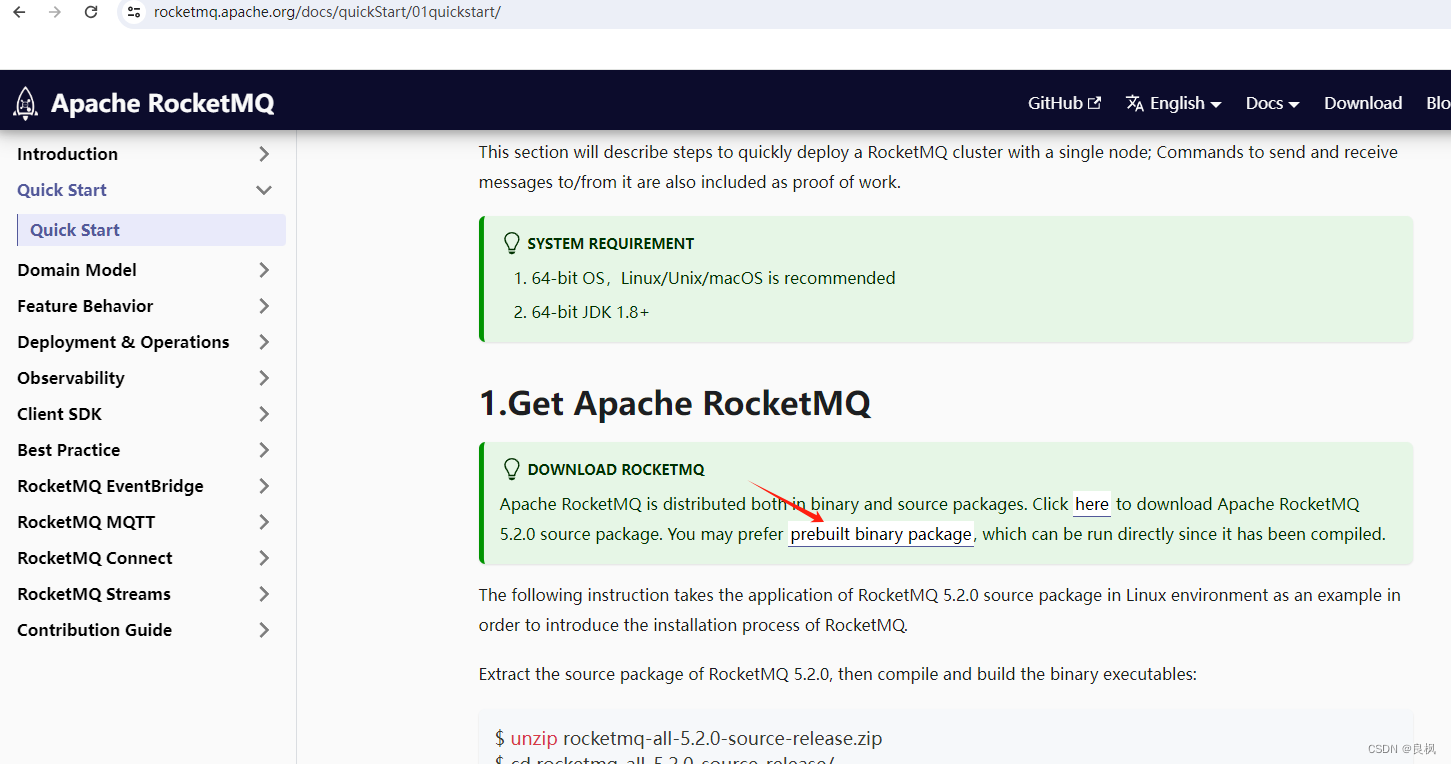Reload the page using the refresh icon
The width and height of the screenshot is (1451, 764).
click(90, 12)
